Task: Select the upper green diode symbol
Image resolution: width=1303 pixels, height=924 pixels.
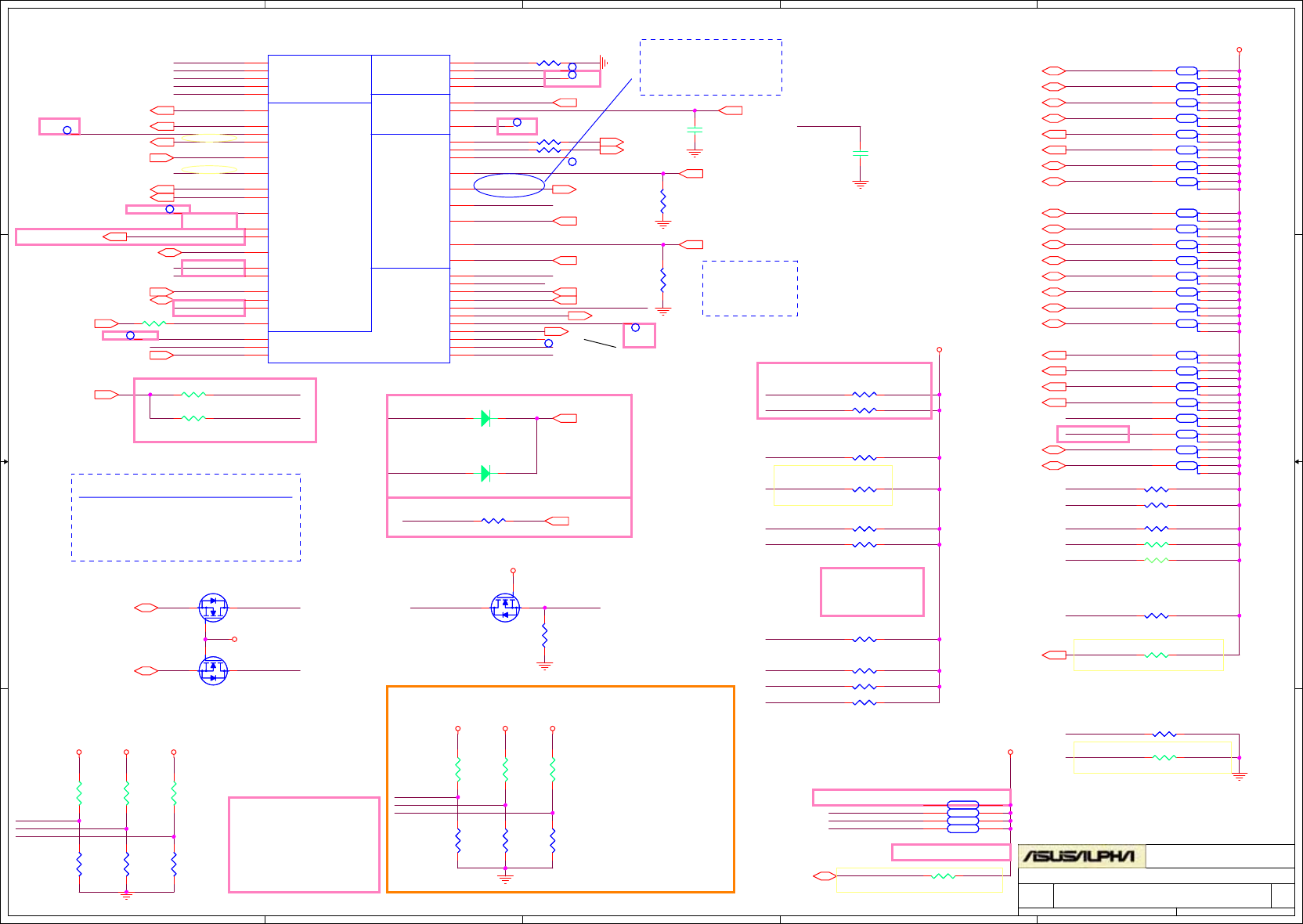Action: coord(485,418)
